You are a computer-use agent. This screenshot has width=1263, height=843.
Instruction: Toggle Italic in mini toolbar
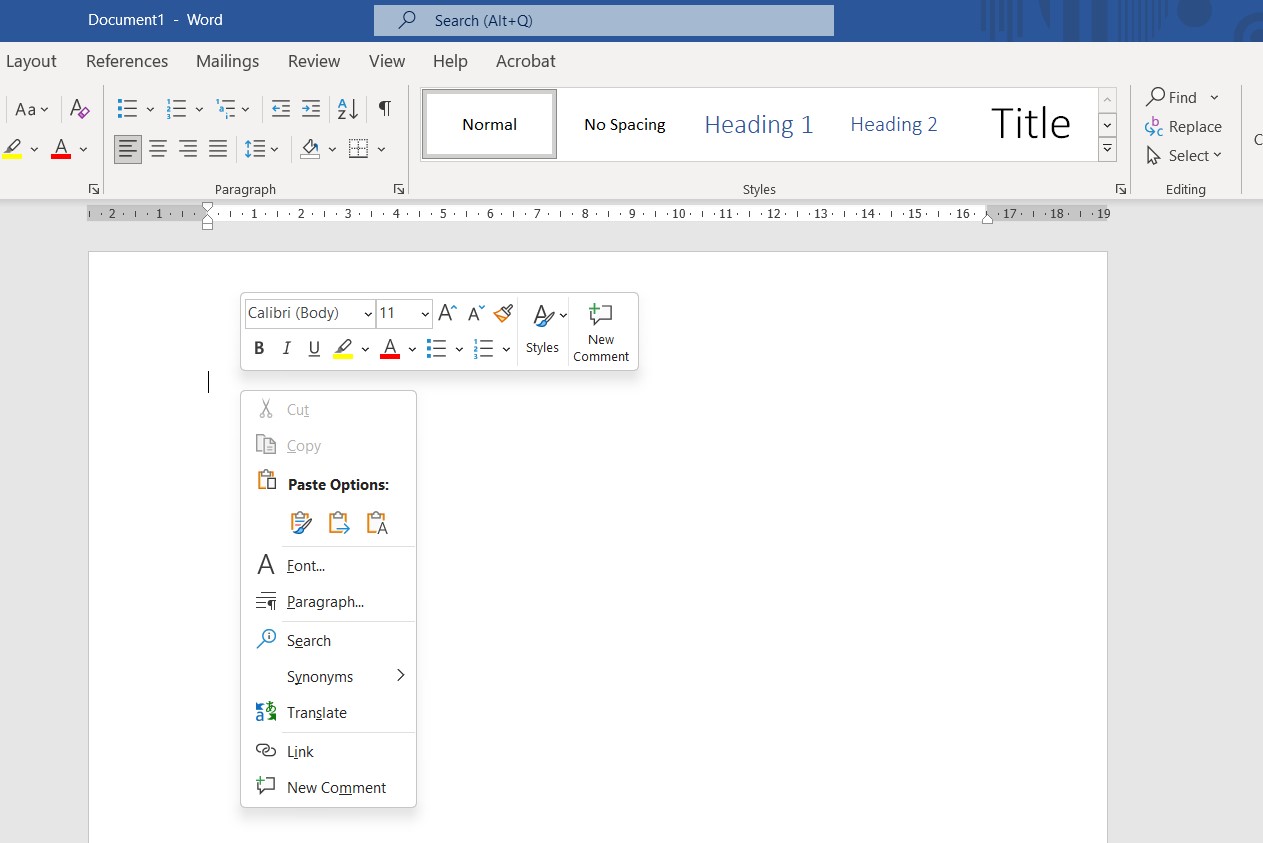(x=286, y=348)
